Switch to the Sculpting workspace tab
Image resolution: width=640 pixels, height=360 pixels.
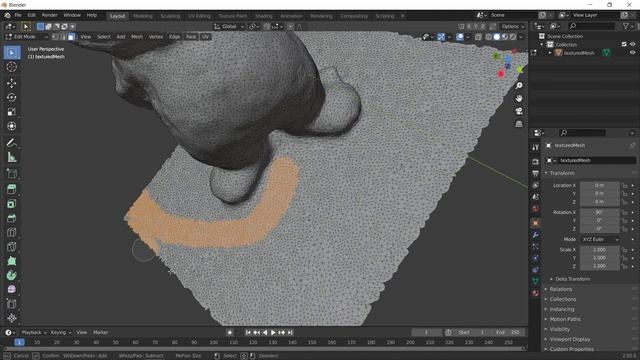[170, 16]
